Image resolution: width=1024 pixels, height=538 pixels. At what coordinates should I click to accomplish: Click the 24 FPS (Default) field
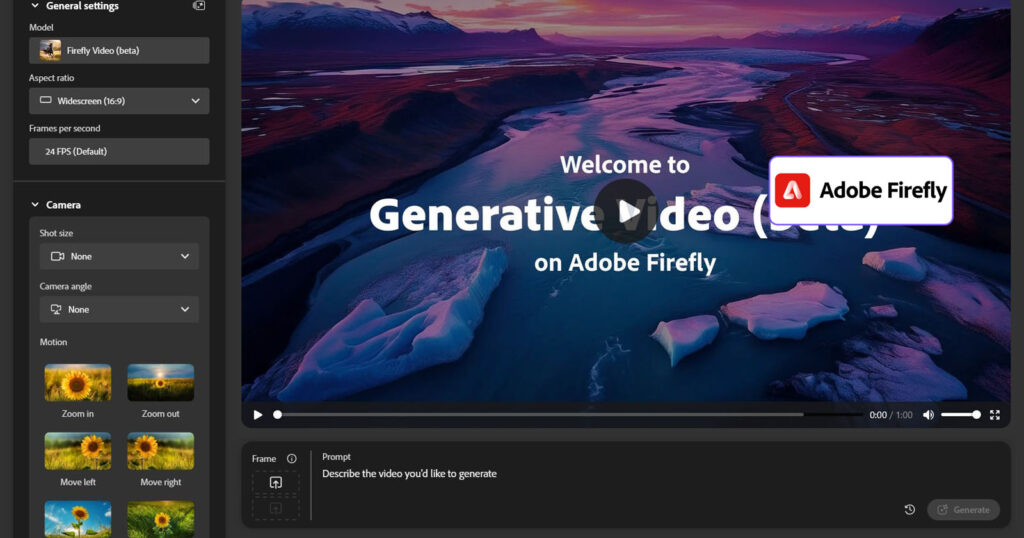[x=119, y=151]
